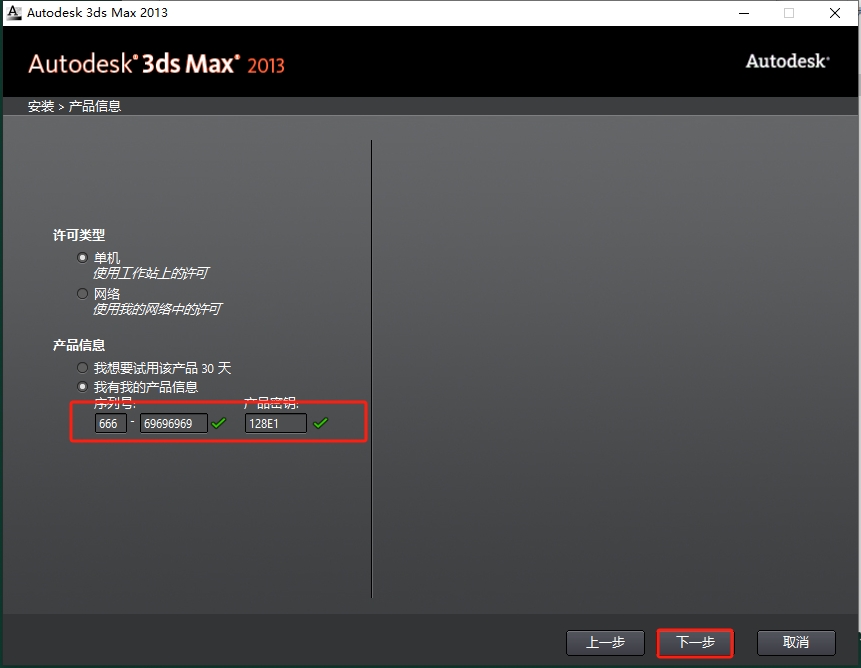The width and height of the screenshot is (861, 668).
Task: Minimize the installer window
Action: (744, 13)
